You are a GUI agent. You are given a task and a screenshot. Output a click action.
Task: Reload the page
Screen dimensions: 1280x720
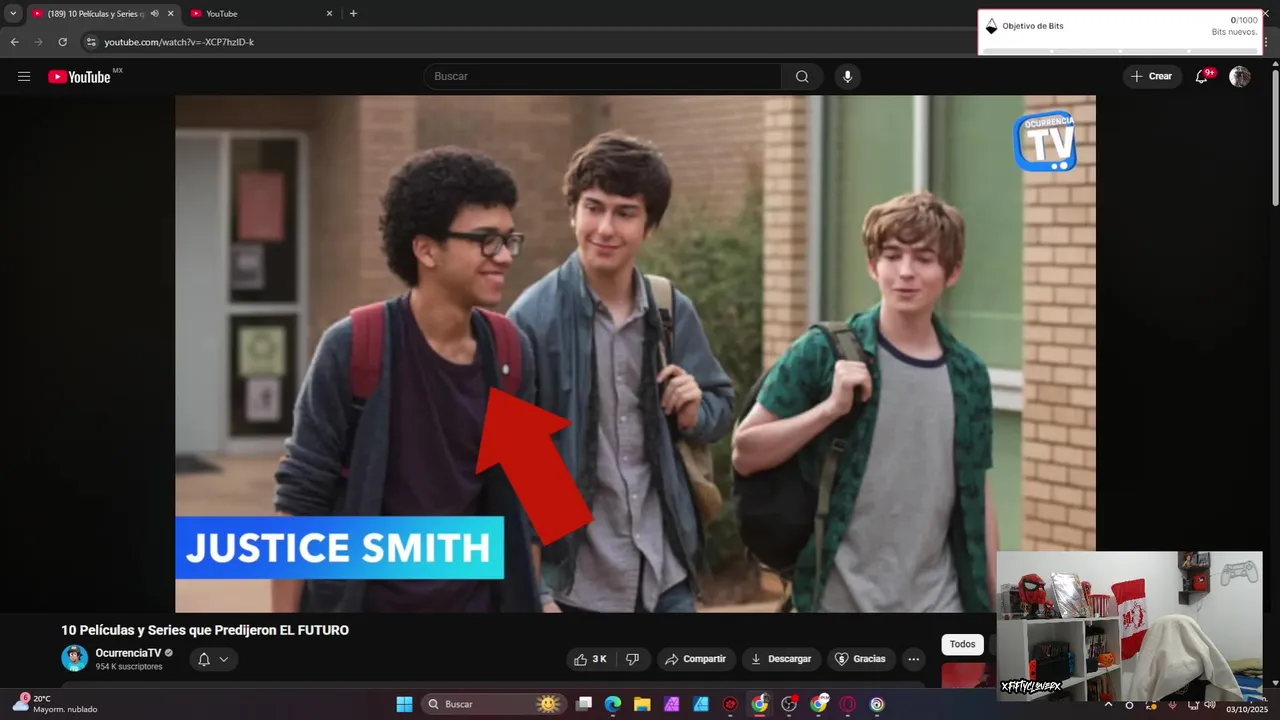63,42
